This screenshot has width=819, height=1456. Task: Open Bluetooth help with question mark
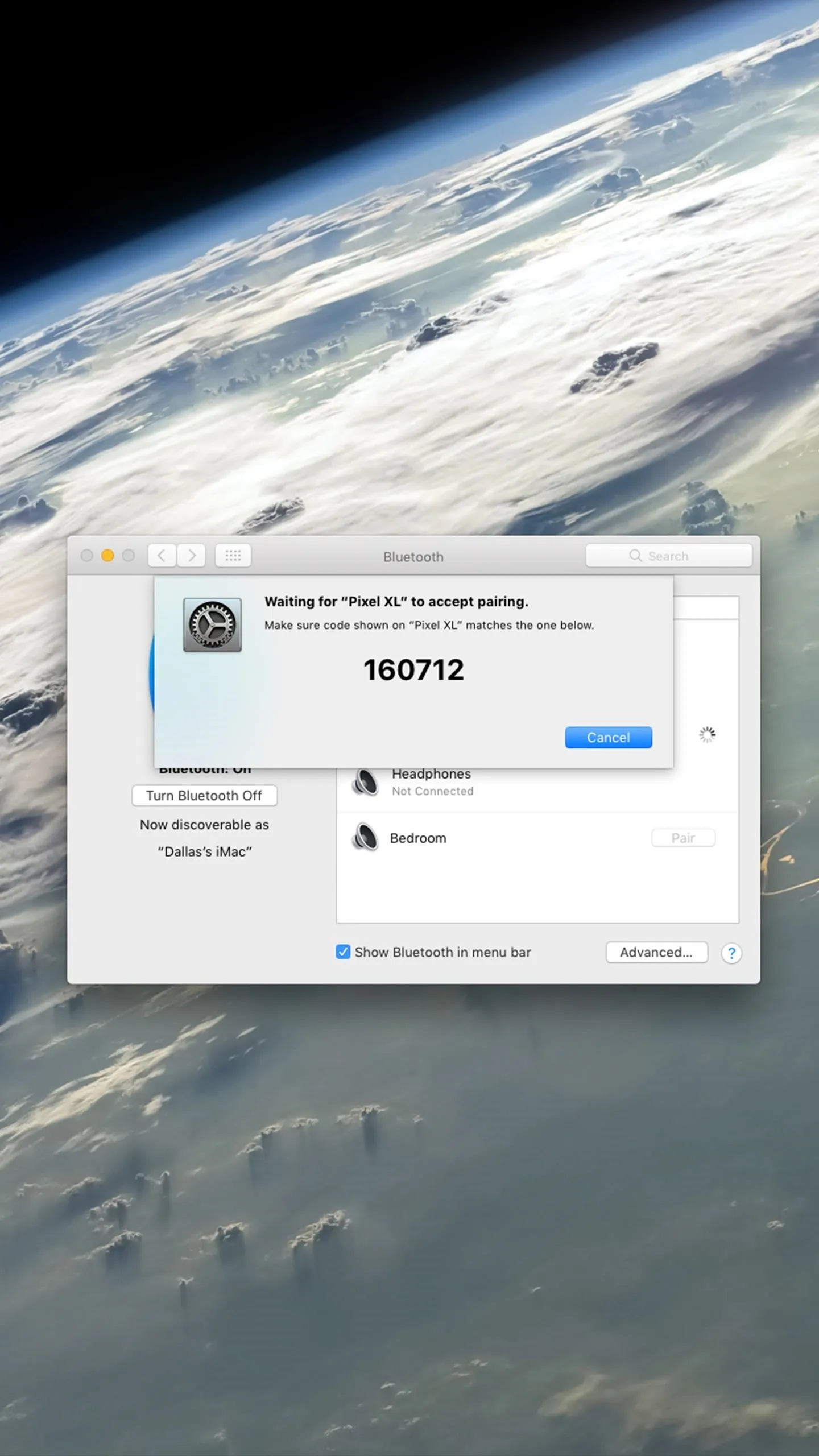[x=731, y=953]
